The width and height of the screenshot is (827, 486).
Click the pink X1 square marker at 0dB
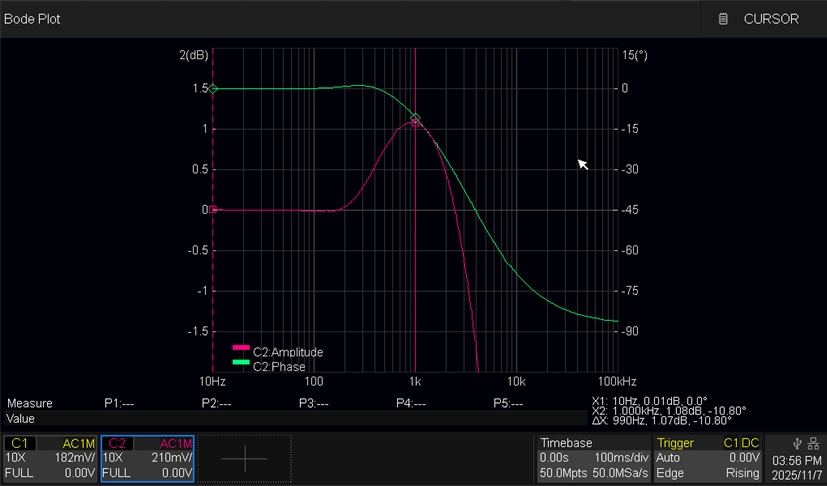(212, 210)
